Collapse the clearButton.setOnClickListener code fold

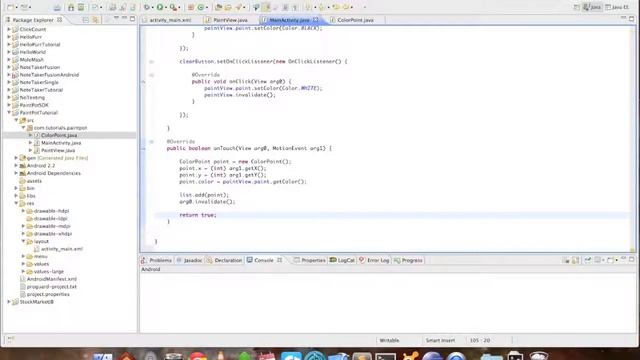tap(151, 62)
